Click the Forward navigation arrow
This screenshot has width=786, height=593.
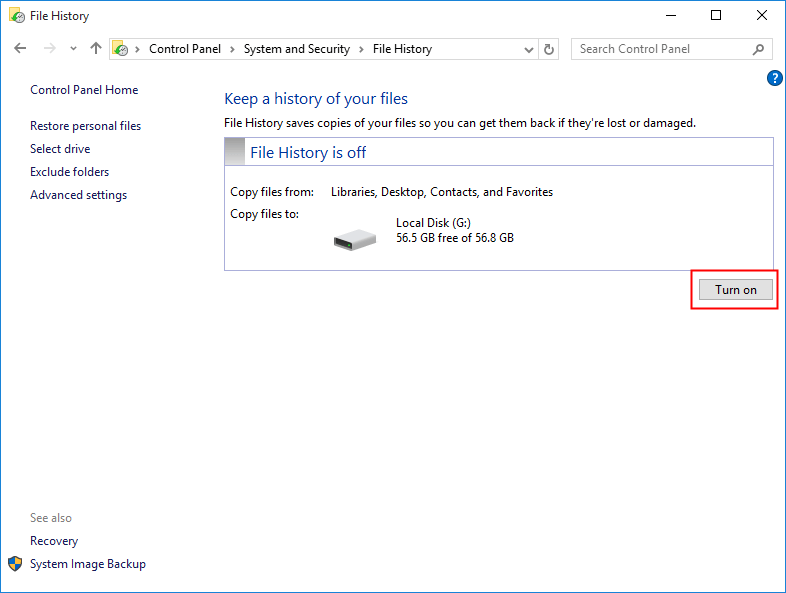click(x=49, y=49)
